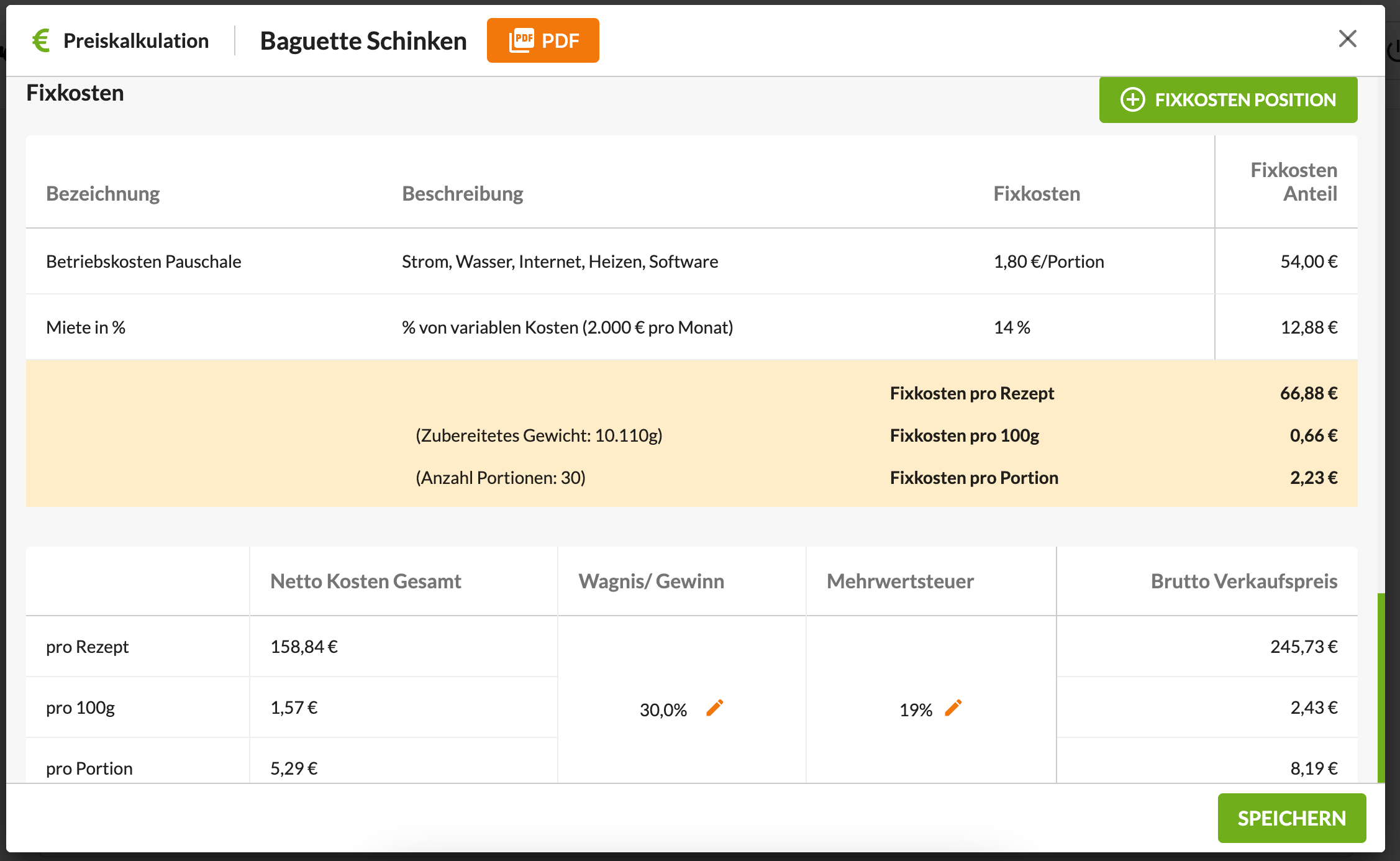Click the 5,29 € net cost per portion
This screenshot has width=1400, height=861.
(294, 768)
